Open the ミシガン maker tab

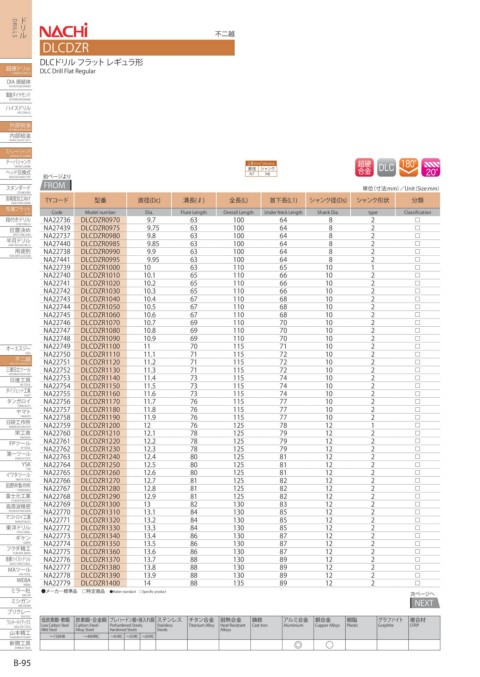16,602
